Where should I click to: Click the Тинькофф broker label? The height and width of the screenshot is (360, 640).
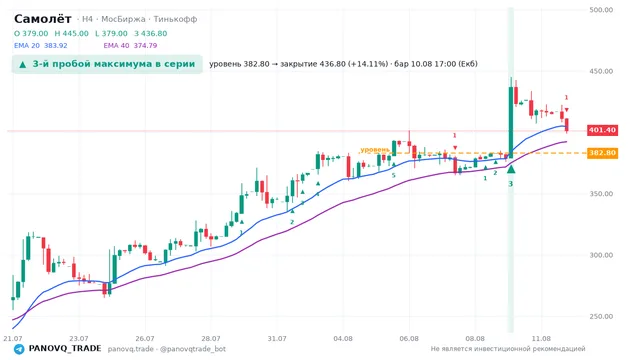[x=176, y=19]
